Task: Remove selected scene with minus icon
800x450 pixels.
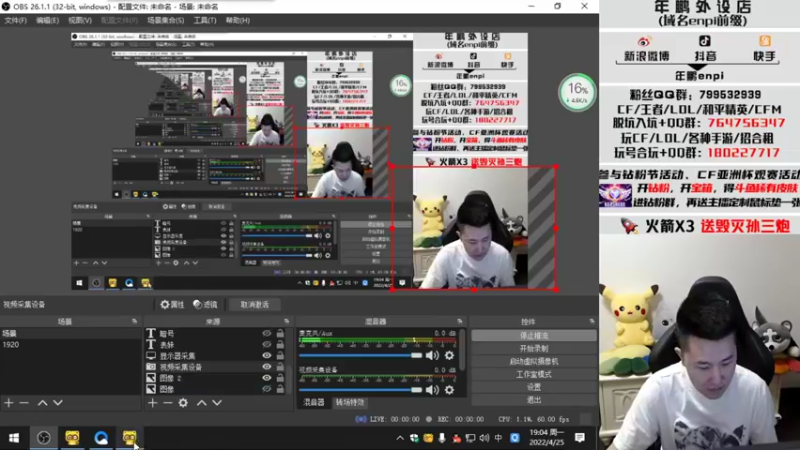Action: pos(24,403)
